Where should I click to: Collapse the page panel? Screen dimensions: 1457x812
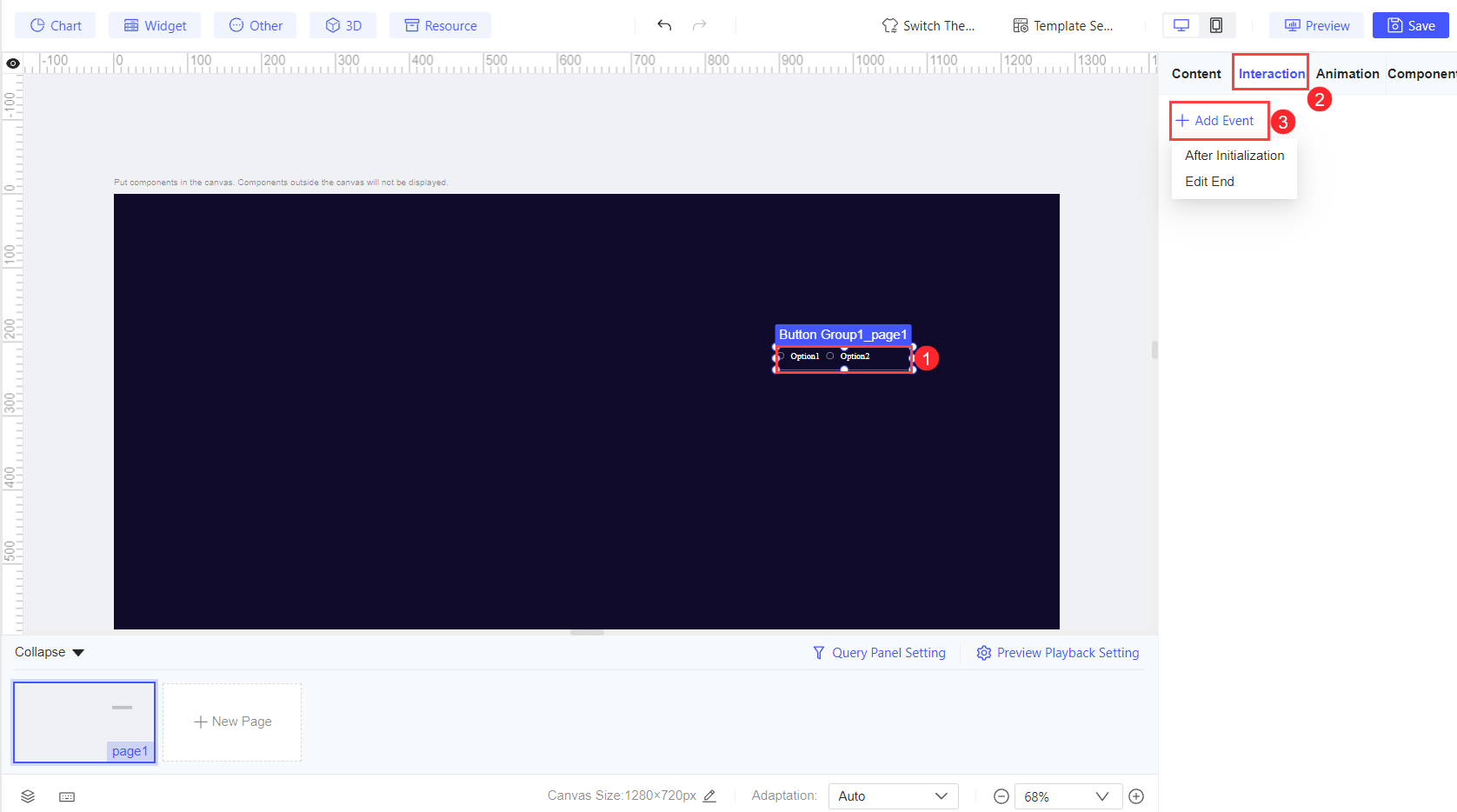coord(50,652)
